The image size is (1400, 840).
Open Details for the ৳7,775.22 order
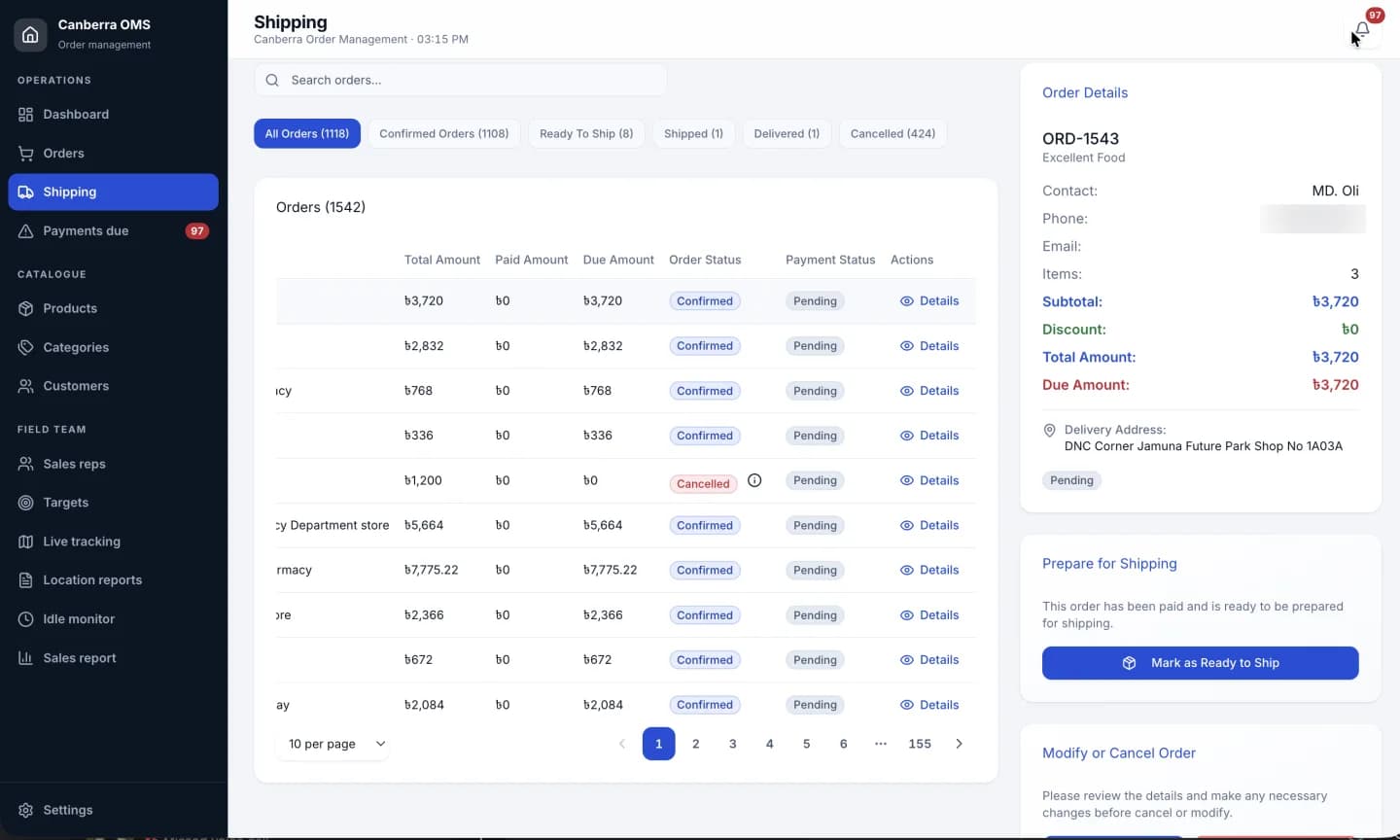[929, 570]
